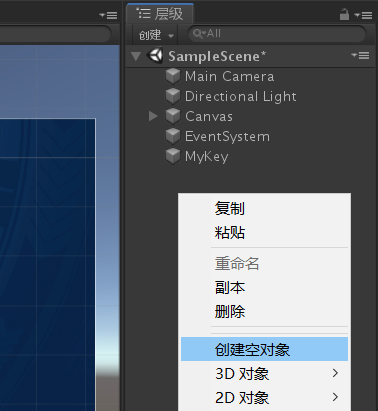Click the search magnifier dropdown in the Hierarchy
This screenshot has height=411, width=378.
[199, 33]
